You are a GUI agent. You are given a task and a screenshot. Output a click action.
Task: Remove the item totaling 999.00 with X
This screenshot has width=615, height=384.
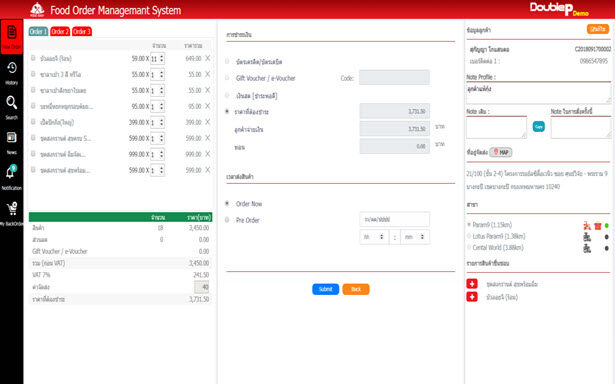208,154
